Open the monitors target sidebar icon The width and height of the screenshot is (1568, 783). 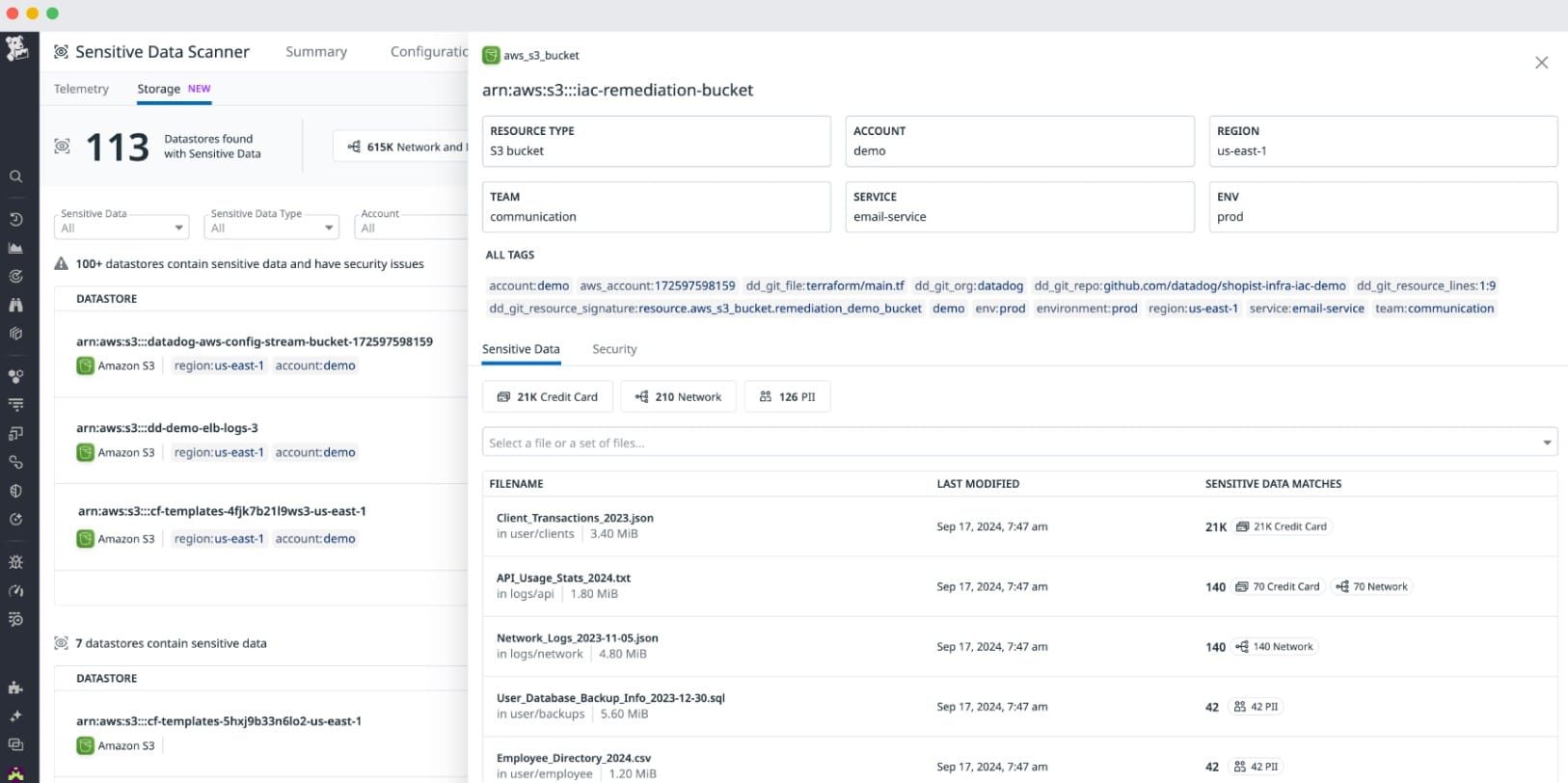click(x=15, y=276)
